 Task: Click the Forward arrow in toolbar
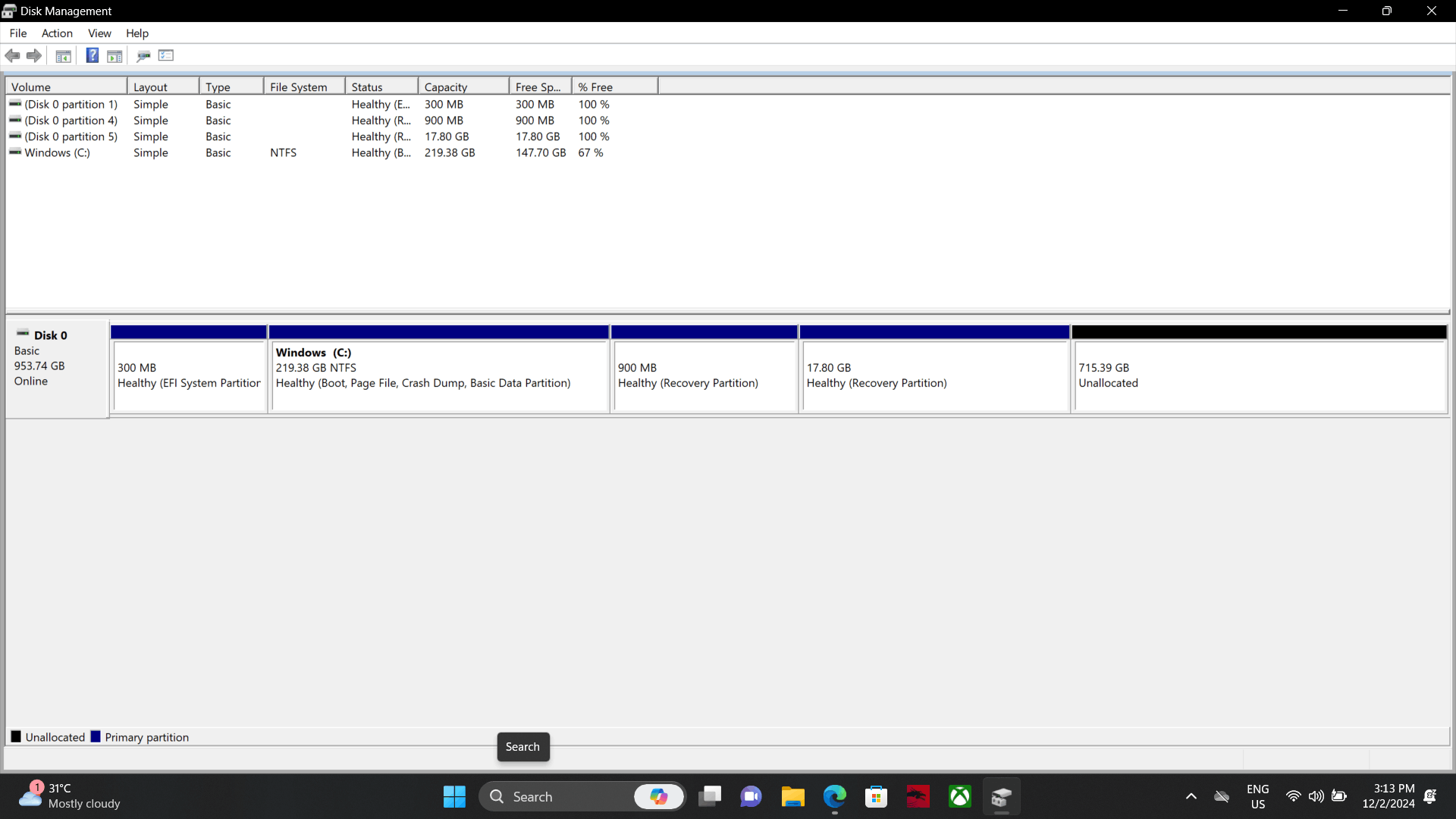[x=34, y=55]
